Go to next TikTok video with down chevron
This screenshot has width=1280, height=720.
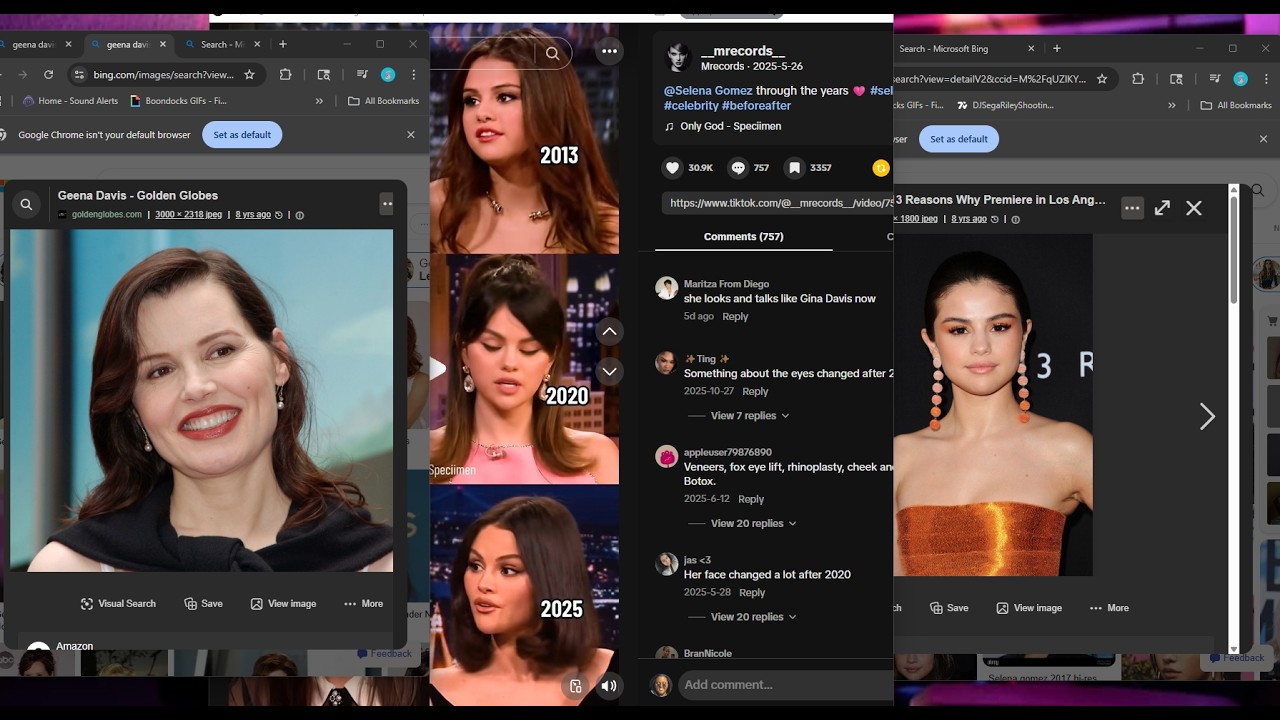[609, 371]
